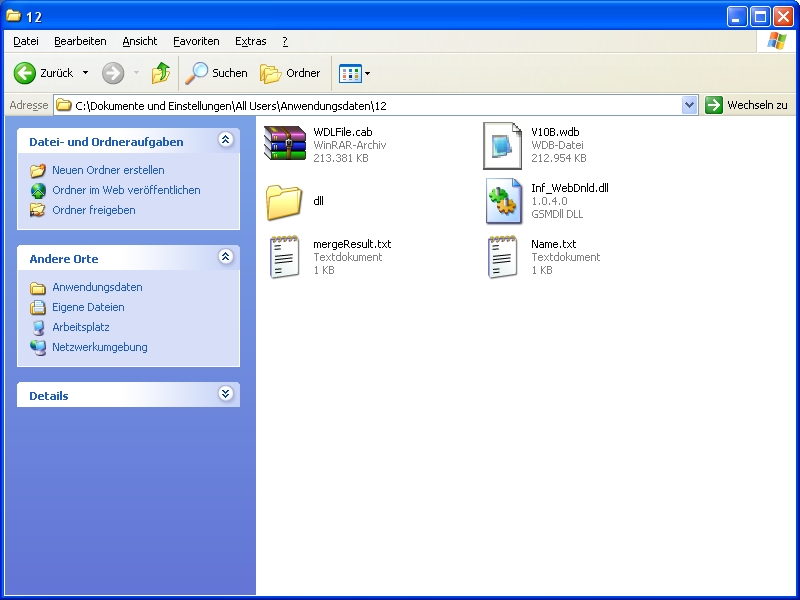Click the WDLFile.cab file name
Image resolution: width=800 pixels, height=600 pixels.
click(343, 132)
